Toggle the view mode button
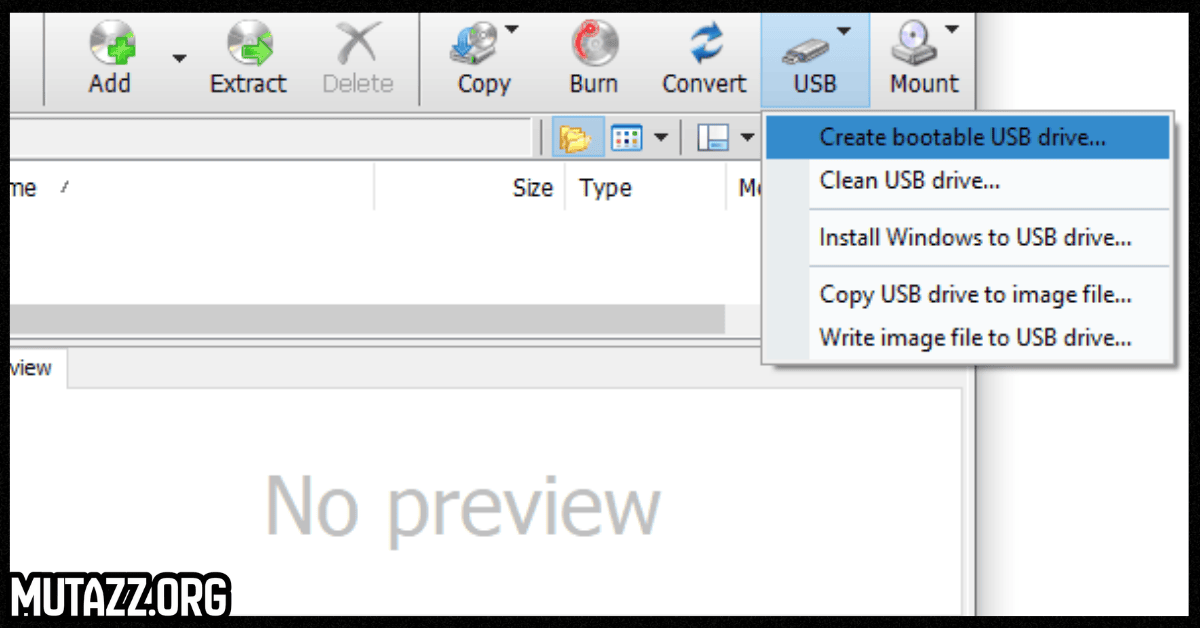Image resolution: width=1200 pixels, height=628 pixels. [628, 137]
